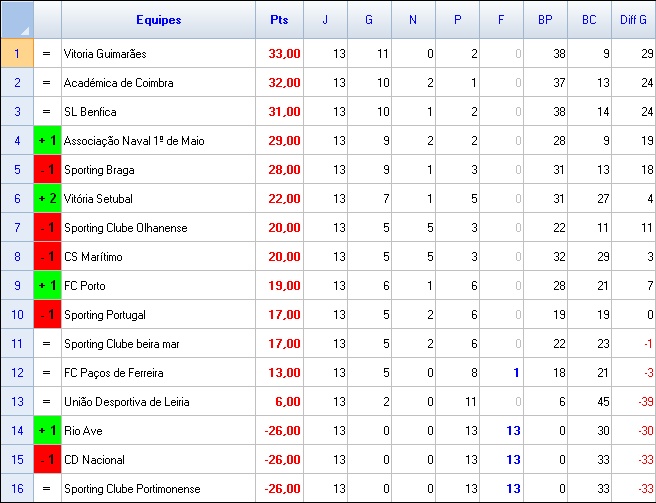
Task: Click the Diff G column header
Action: (x=634, y=20)
